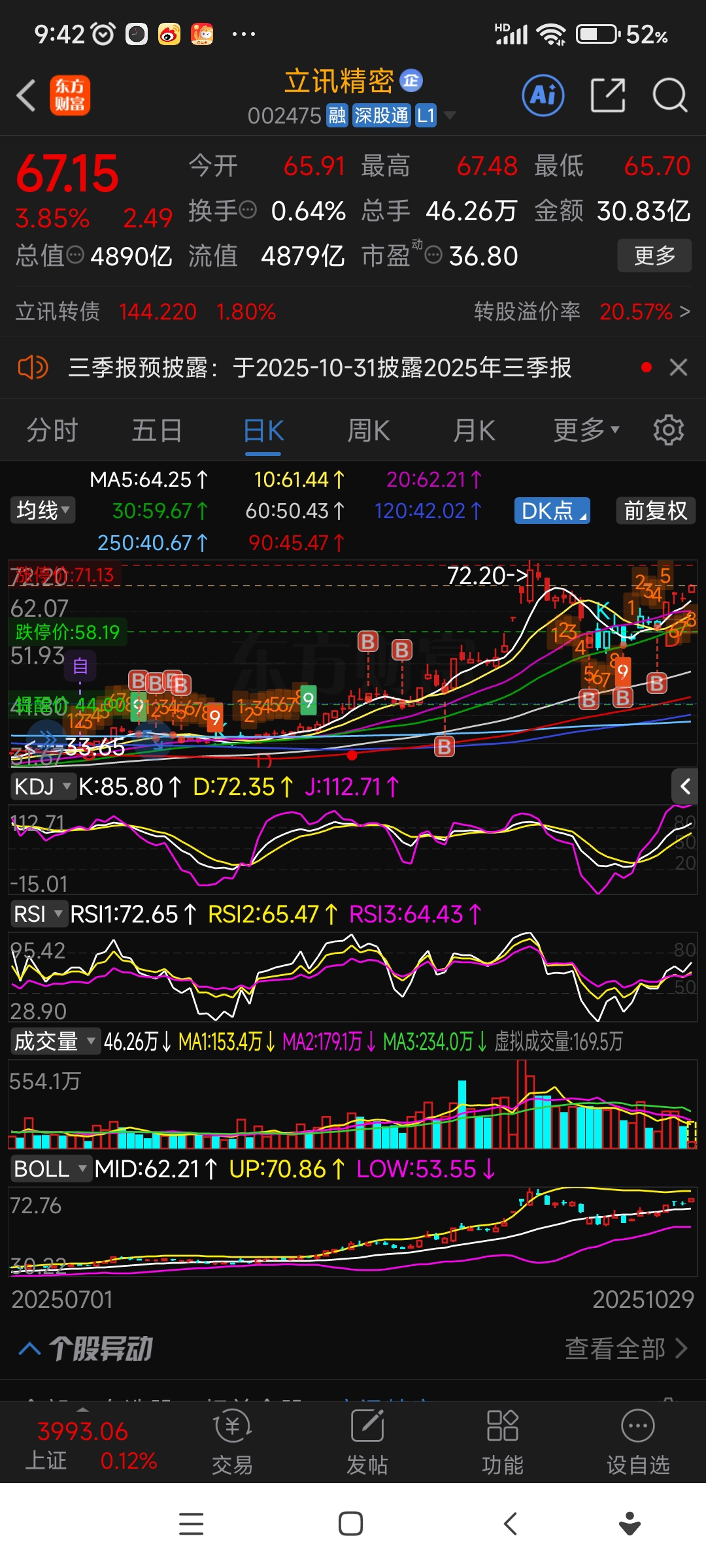This screenshot has width=706, height=1568.
Task: Open the KDJ indicator dropdown
Action: (x=42, y=787)
